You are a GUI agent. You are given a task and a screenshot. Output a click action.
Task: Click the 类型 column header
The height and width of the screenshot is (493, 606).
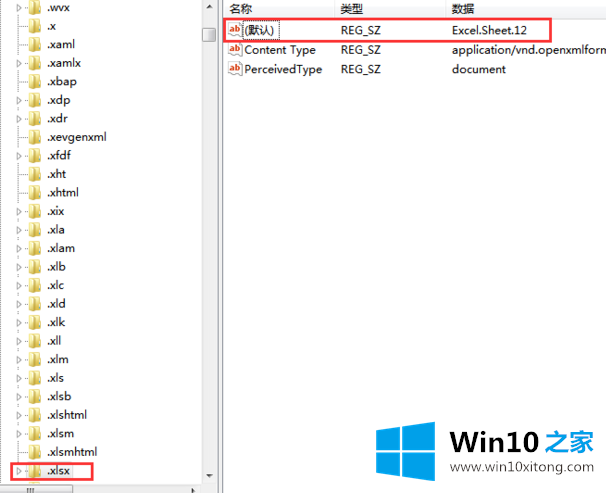click(352, 8)
